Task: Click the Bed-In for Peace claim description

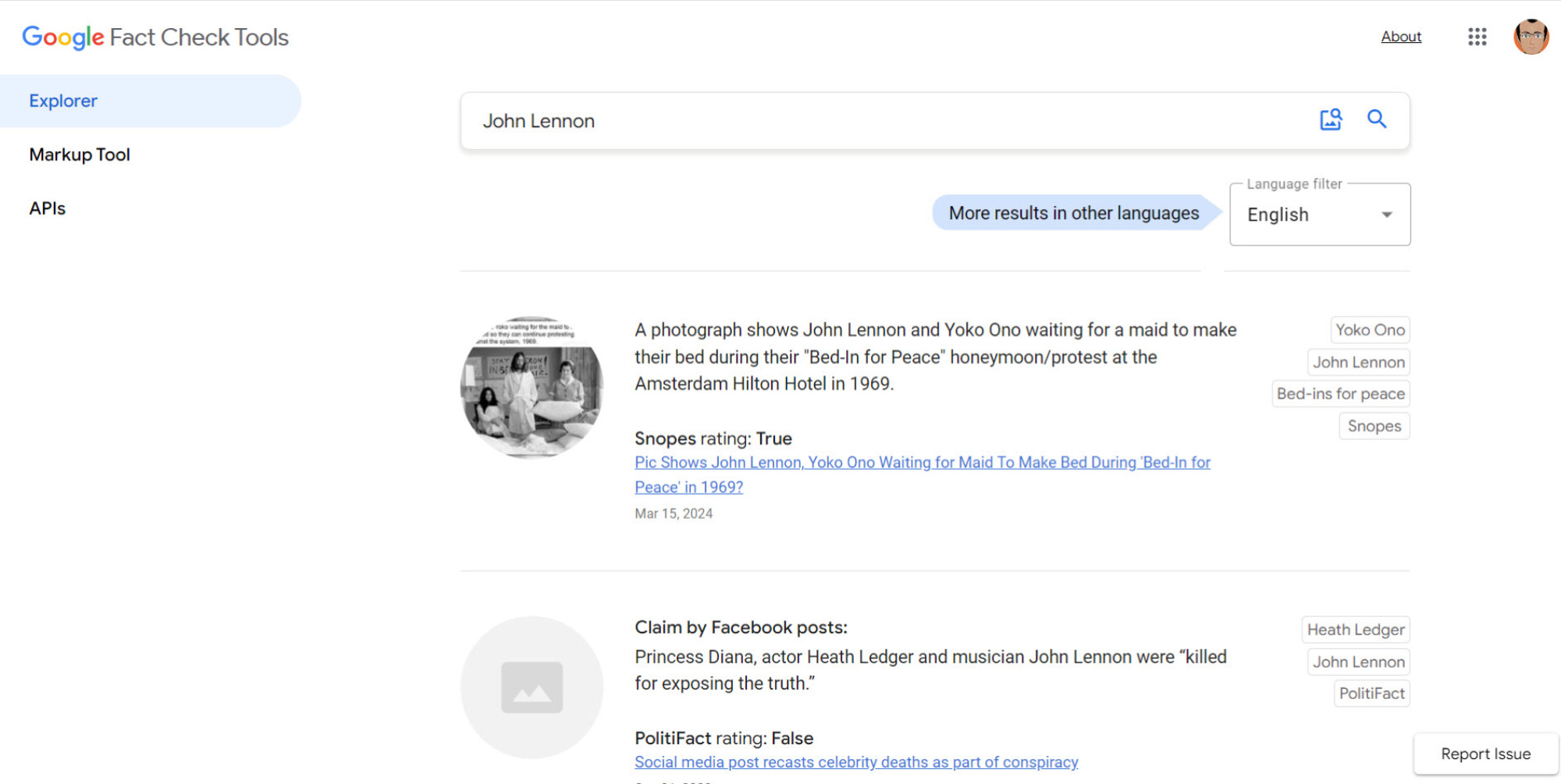Action: point(935,357)
